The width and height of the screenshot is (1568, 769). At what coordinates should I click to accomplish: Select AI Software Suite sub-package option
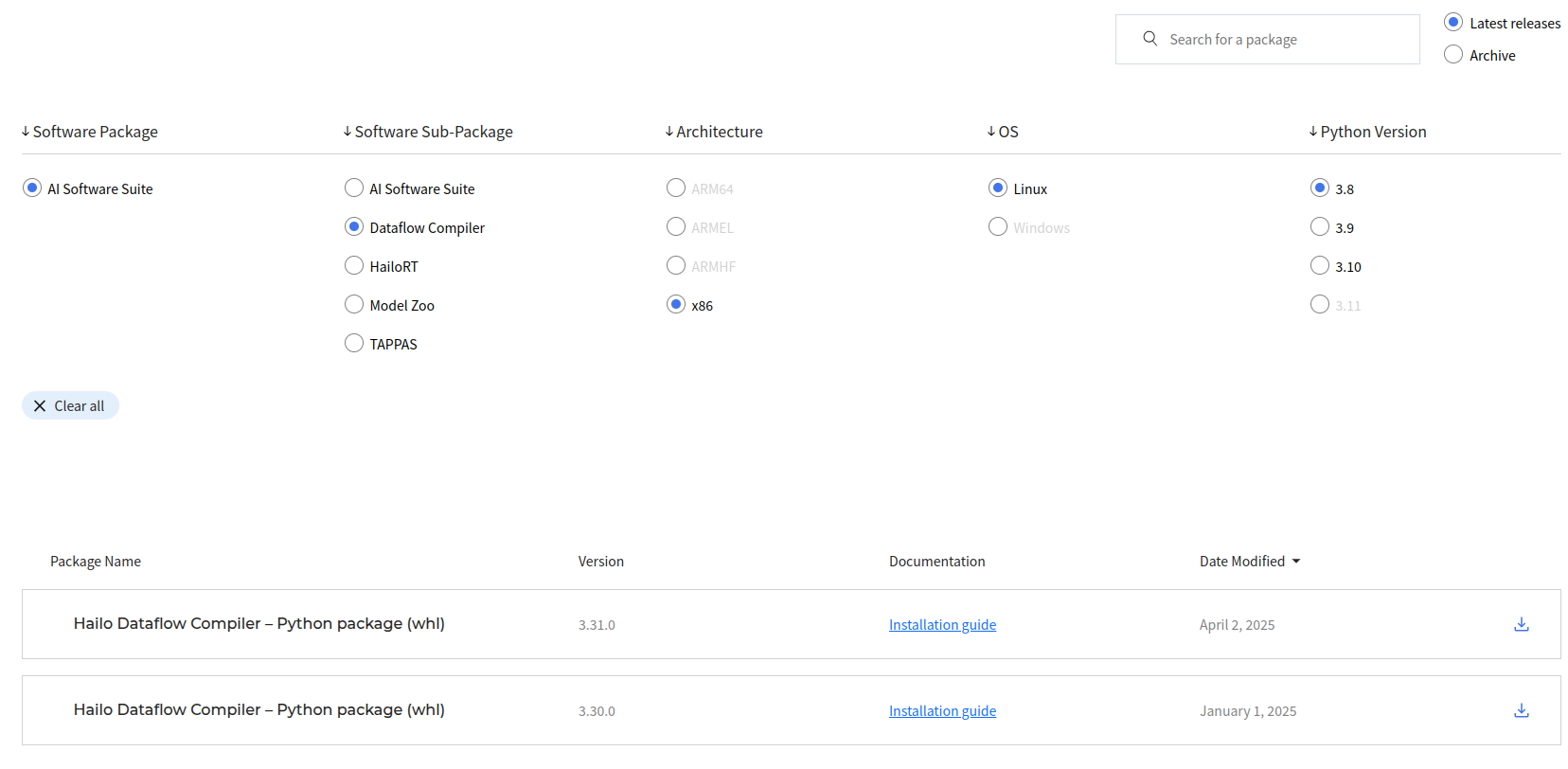354,188
